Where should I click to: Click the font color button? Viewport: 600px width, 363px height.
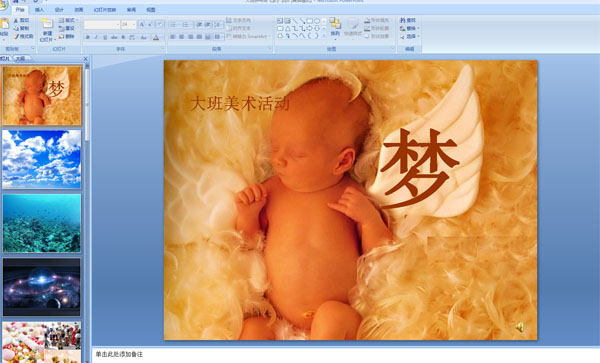click(x=156, y=37)
